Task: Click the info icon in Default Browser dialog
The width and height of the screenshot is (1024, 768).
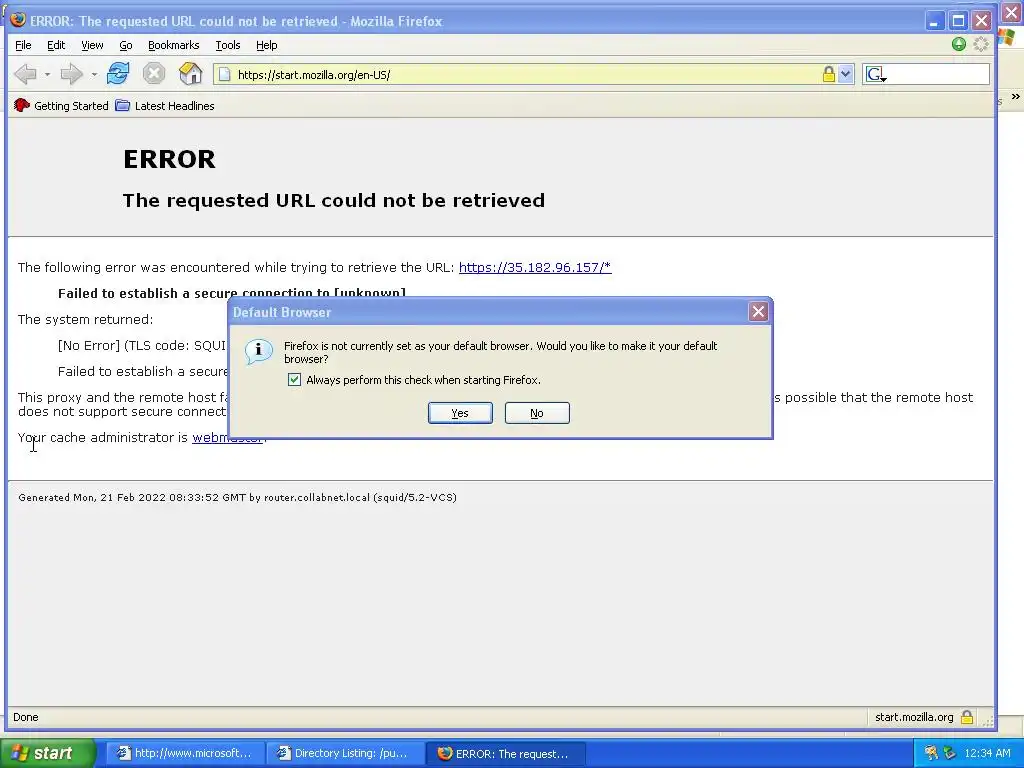Action: pos(258,351)
